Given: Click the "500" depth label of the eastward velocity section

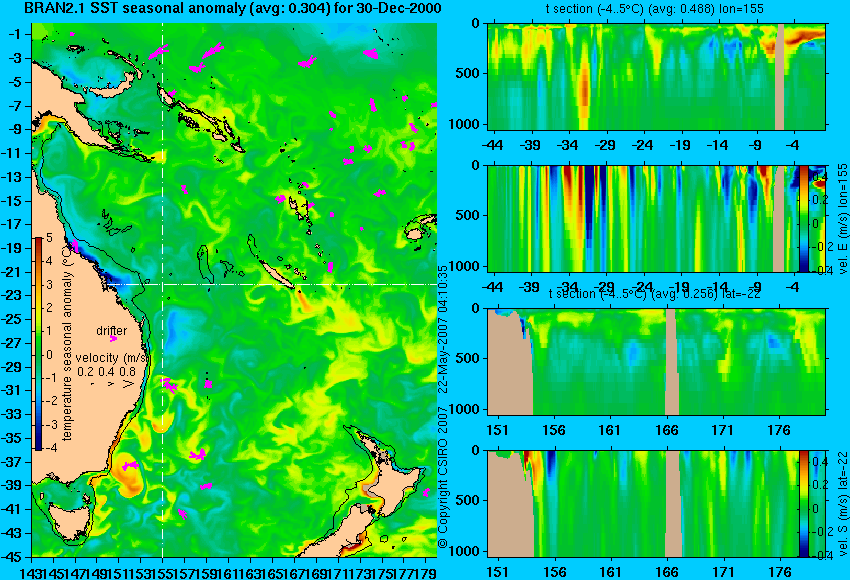Looking at the screenshot, I should (468, 216).
